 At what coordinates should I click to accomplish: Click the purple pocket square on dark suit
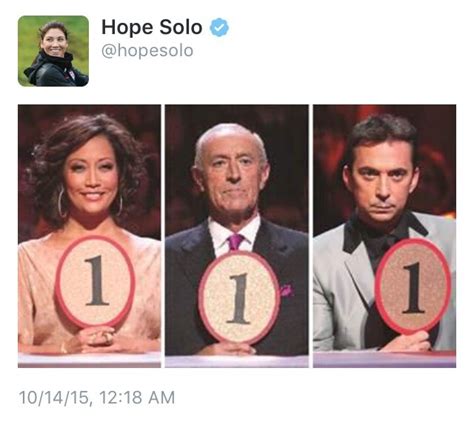tap(287, 289)
